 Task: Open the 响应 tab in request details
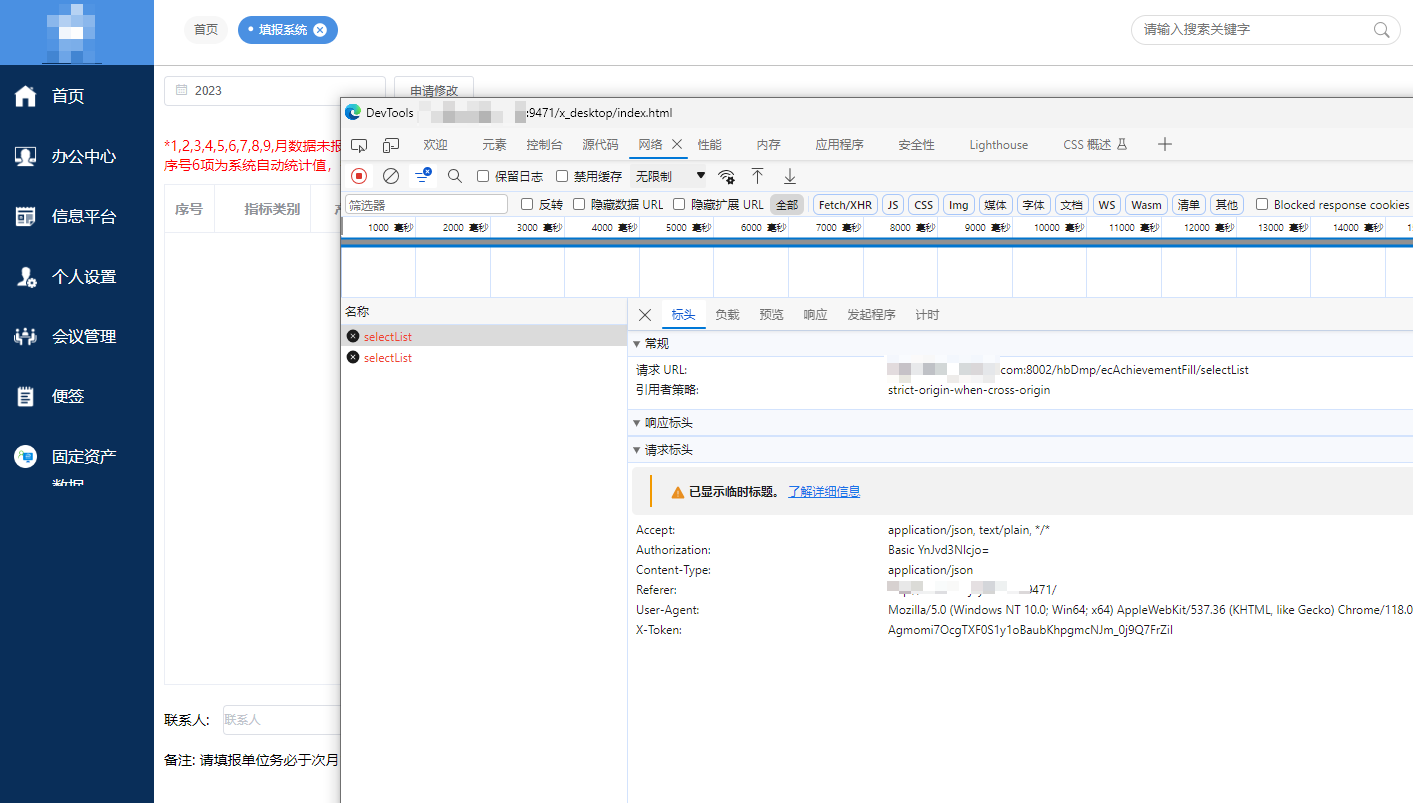click(x=815, y=315)
